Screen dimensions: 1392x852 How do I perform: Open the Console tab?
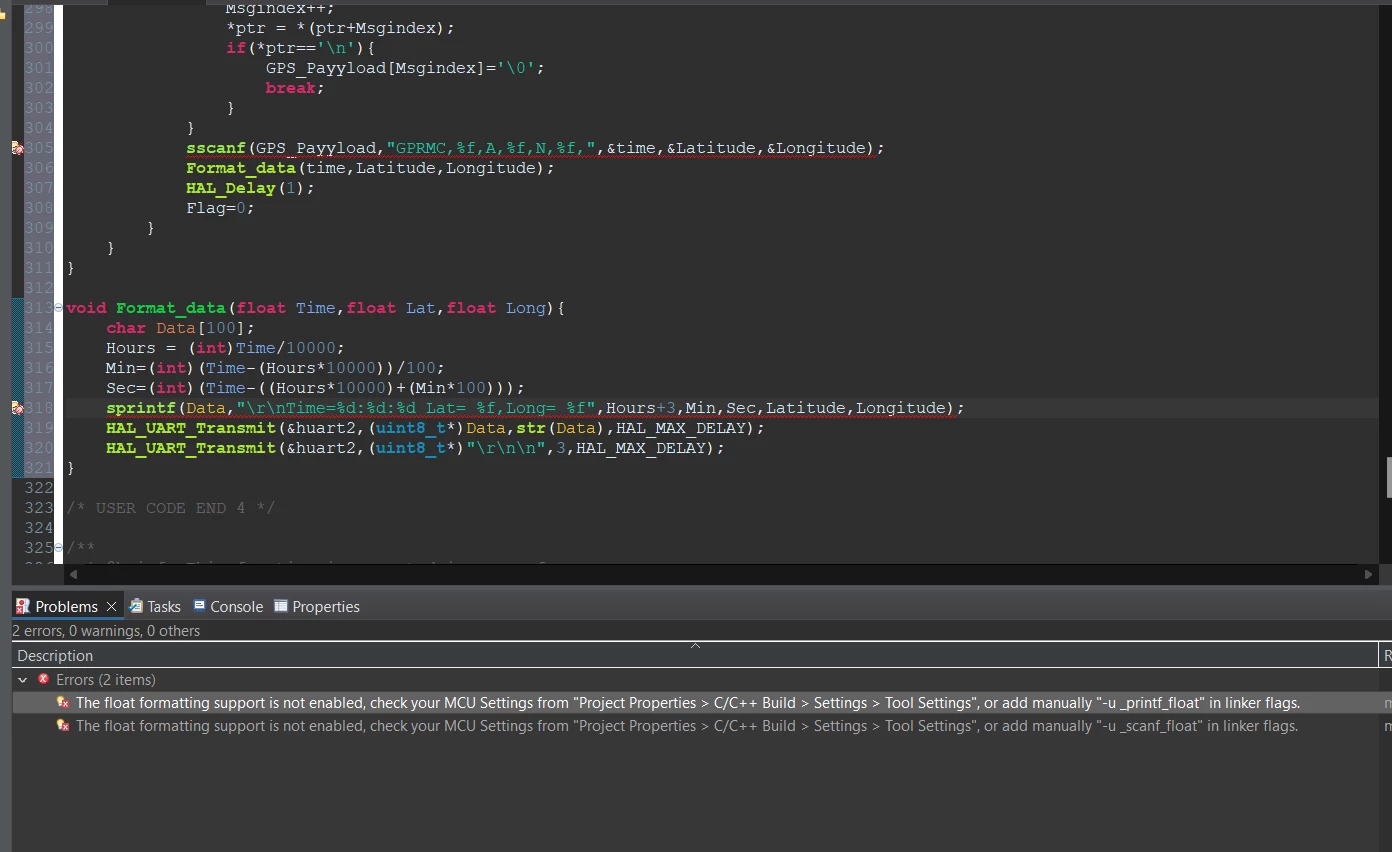(228, 606)
